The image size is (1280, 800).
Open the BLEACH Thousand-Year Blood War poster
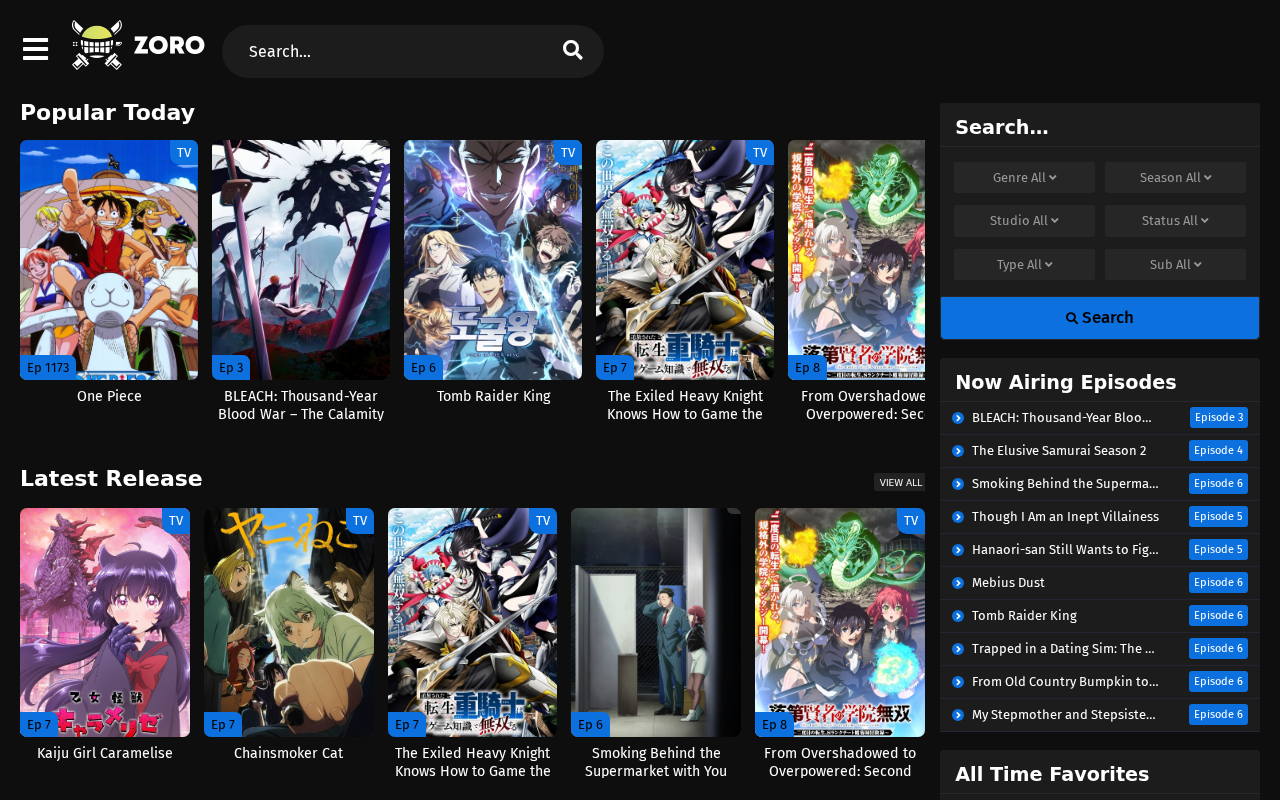click(301, 260)
